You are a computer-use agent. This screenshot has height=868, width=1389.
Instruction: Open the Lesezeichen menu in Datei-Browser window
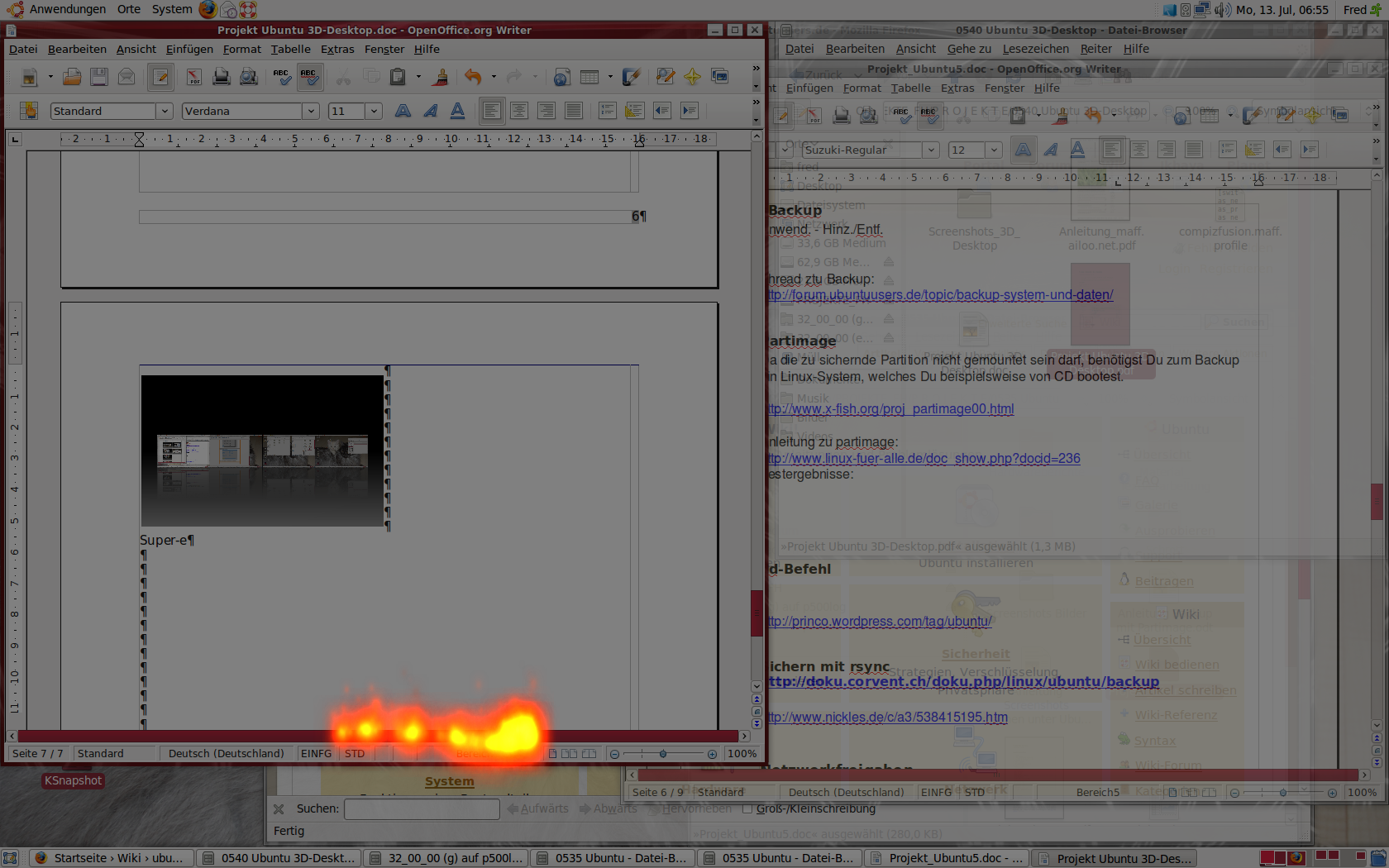pyautogui.click(x=1035, y=49)
